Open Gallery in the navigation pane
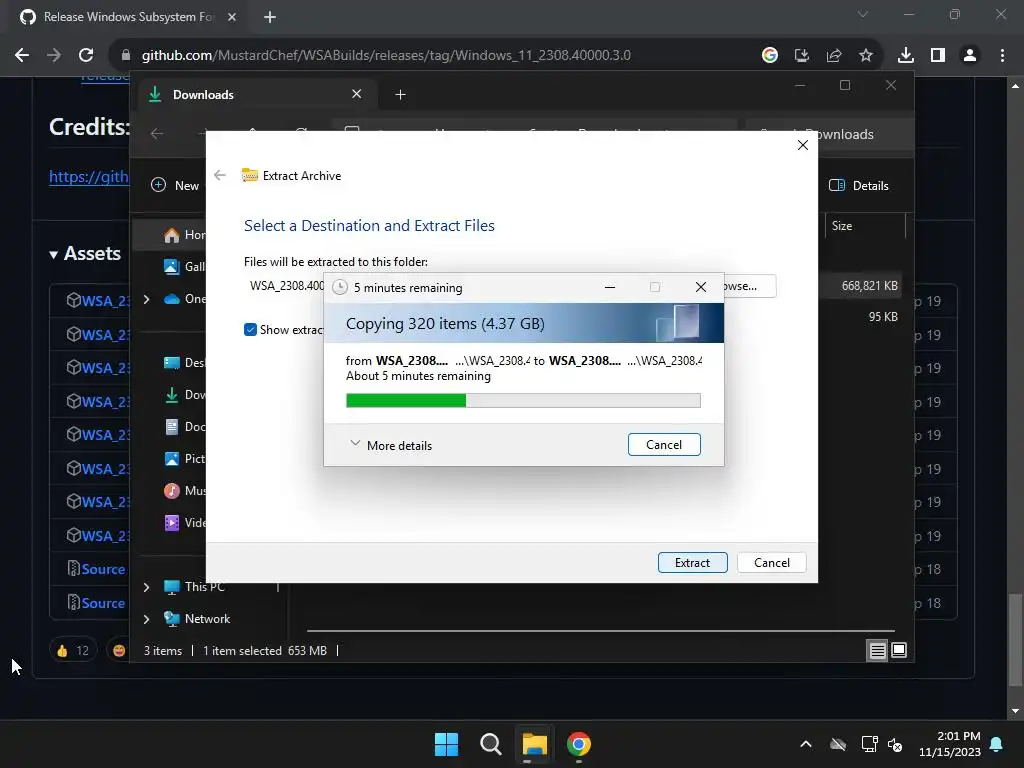The height and width of the screenshot is (768, 1024). 184,266
